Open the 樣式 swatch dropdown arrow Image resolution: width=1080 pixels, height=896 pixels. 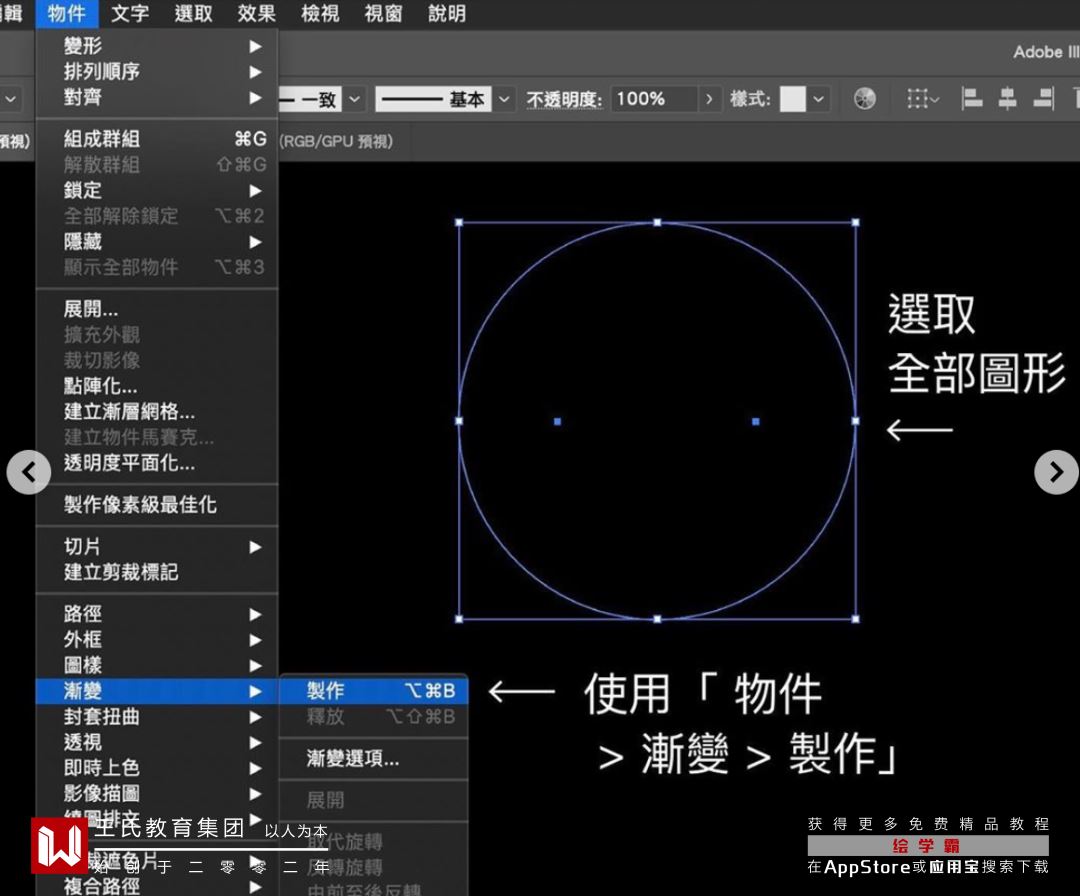click(x=818, y=99)
